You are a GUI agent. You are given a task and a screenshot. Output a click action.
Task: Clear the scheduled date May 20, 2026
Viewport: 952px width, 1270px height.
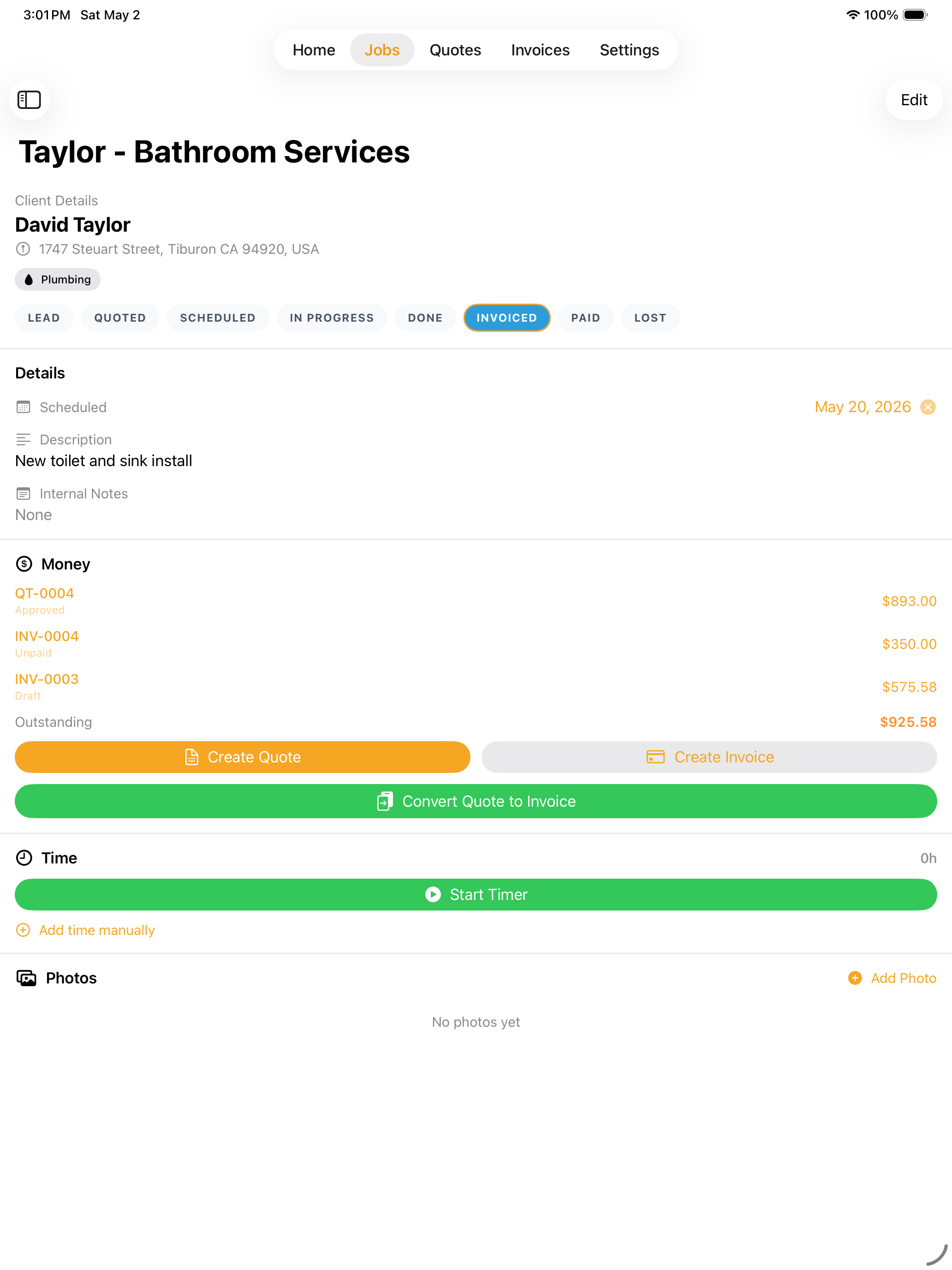point(928,407)
